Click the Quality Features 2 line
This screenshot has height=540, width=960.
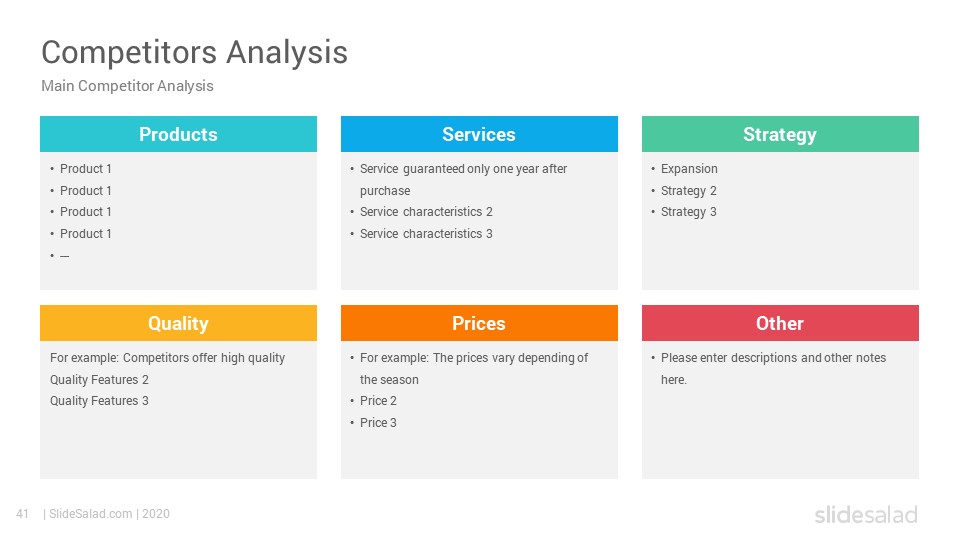99,380
